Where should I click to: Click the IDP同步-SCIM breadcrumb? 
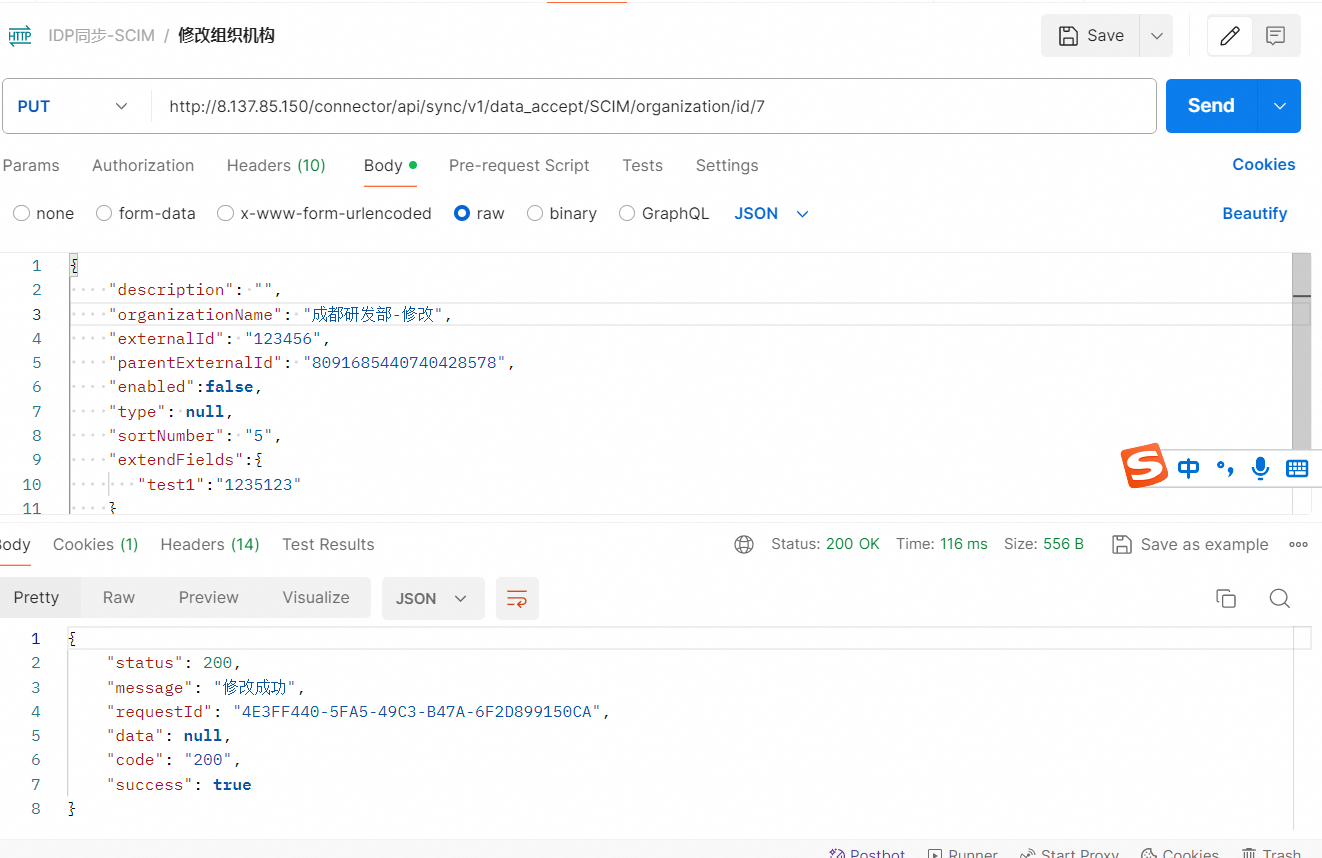(101, 36)
